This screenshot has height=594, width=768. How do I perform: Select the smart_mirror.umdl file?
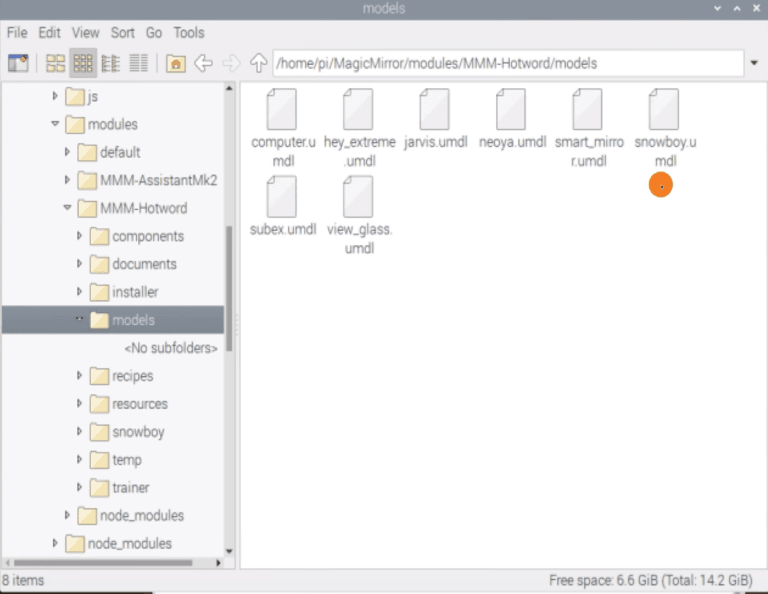click(588, 110)
